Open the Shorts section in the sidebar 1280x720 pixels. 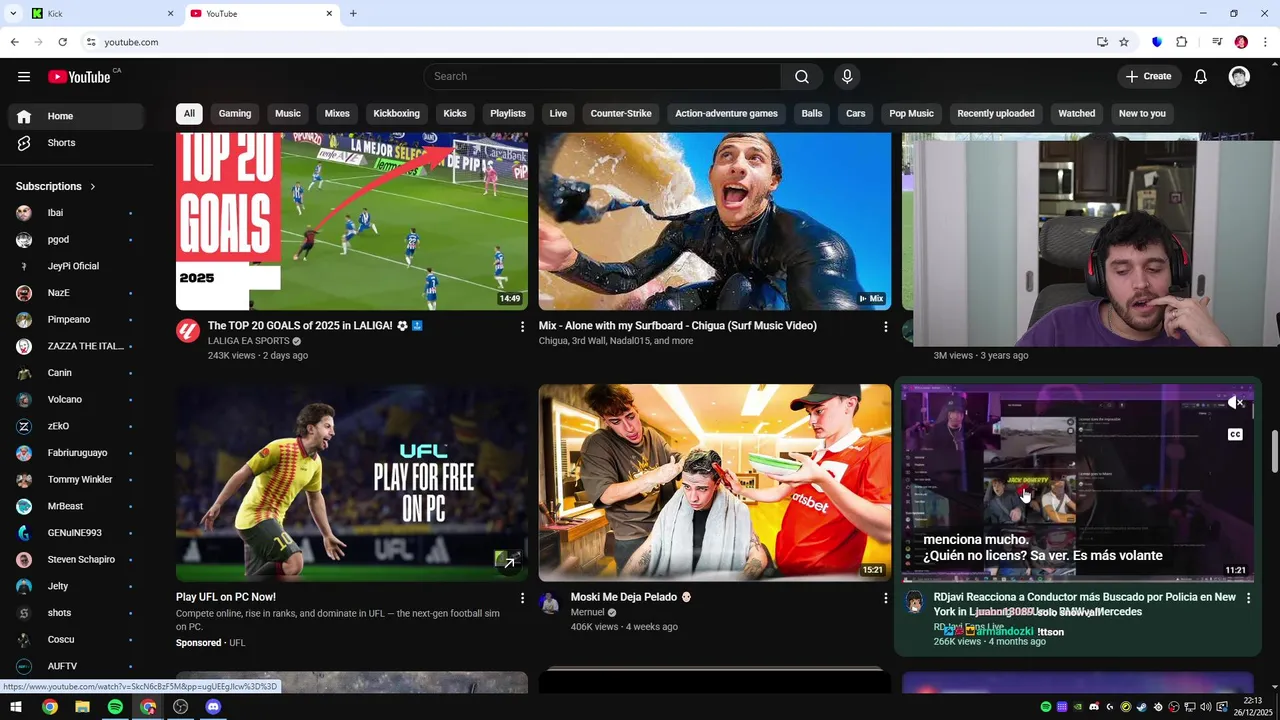click(76, 143)
